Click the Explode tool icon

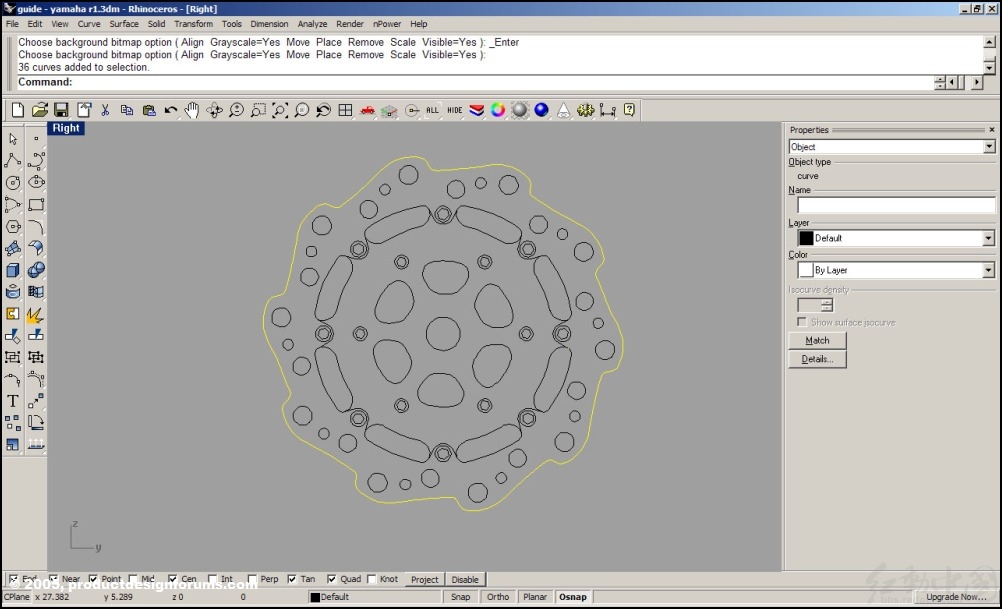(x=35, y=313)
